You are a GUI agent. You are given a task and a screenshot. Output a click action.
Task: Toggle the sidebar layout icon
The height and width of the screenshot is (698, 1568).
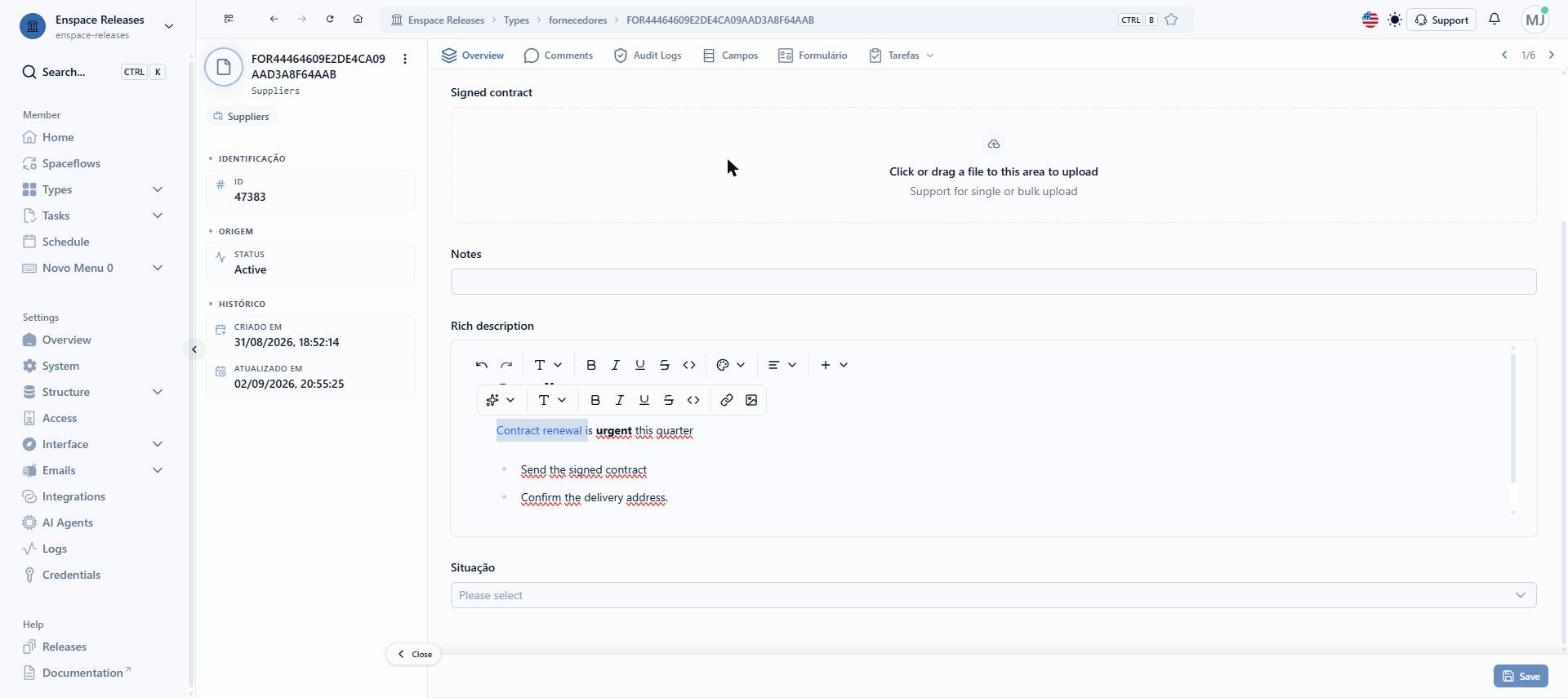click(229, 19)
